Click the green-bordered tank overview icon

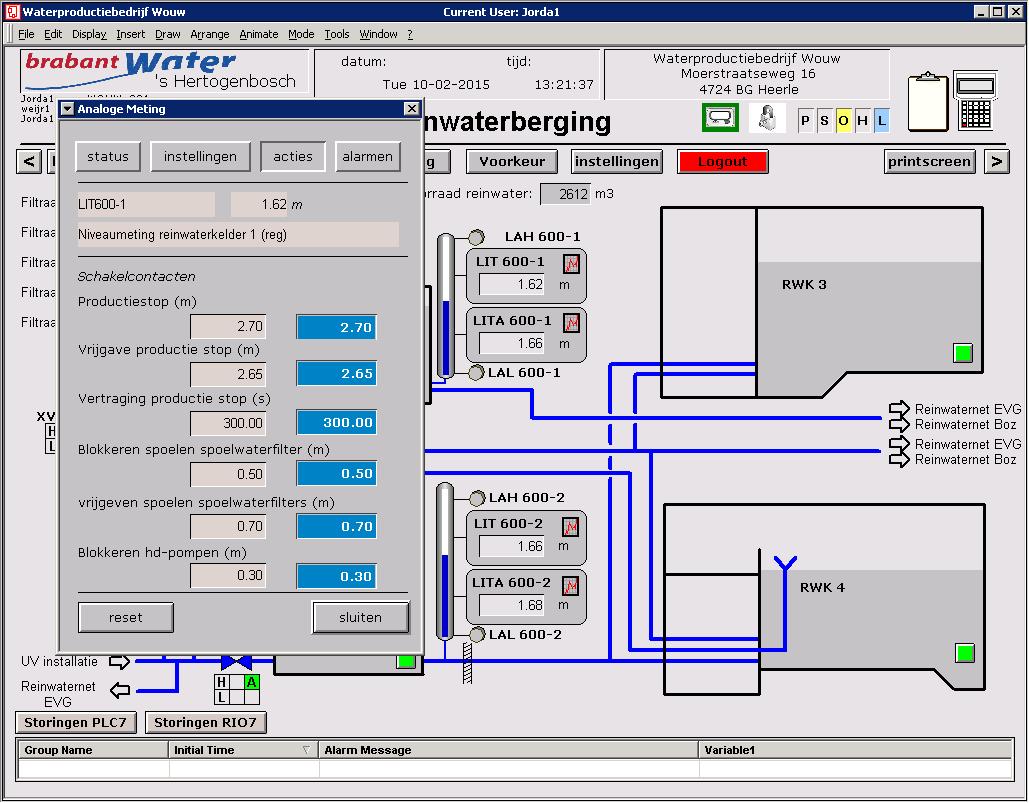(720, 118)
